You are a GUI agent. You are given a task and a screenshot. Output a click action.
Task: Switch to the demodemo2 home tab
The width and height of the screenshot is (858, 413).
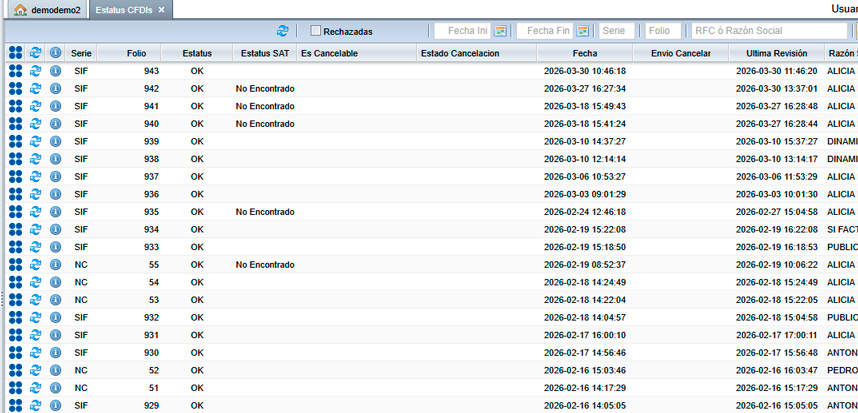point(47,9)
